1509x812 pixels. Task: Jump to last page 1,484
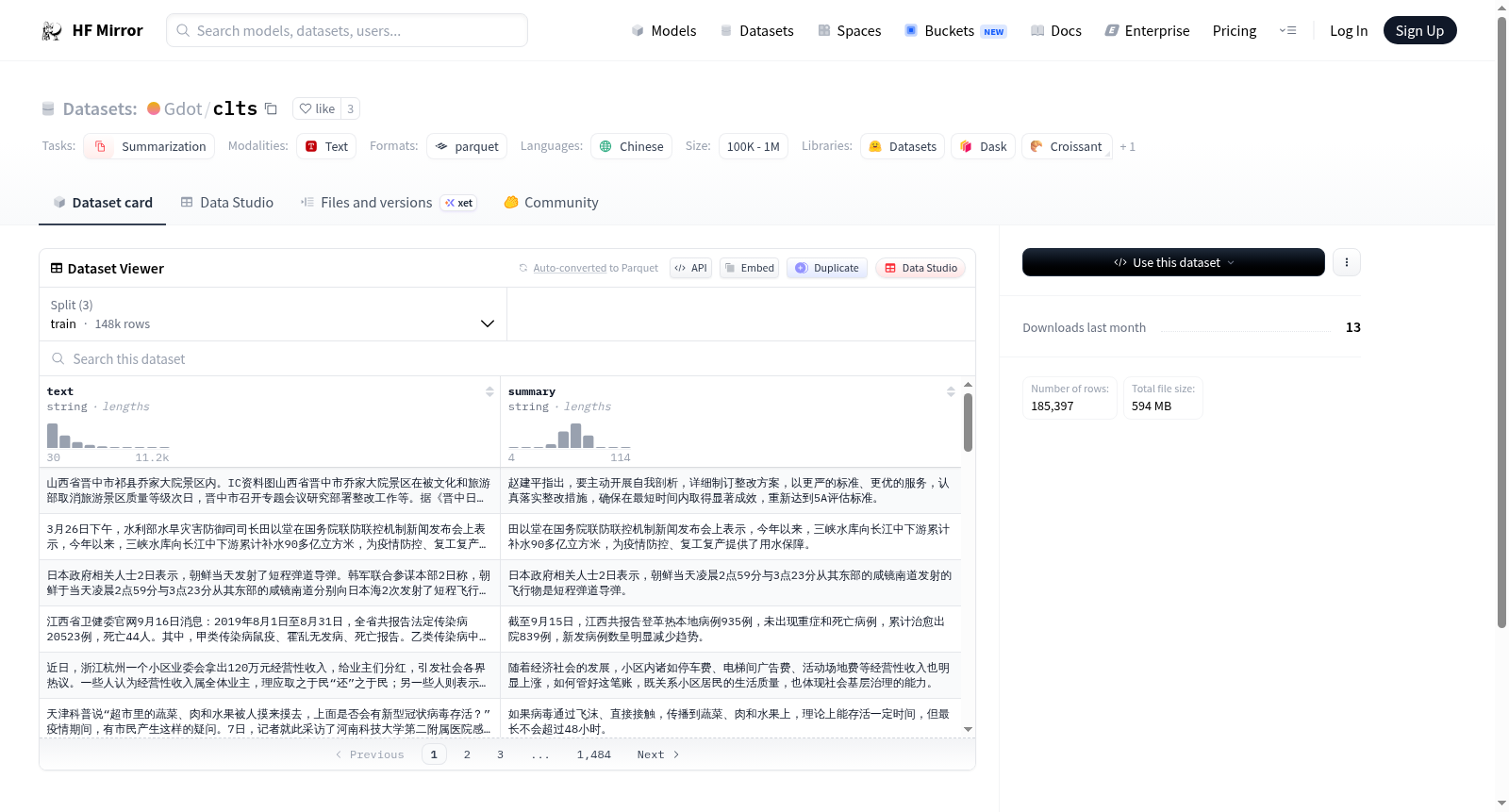594,754
